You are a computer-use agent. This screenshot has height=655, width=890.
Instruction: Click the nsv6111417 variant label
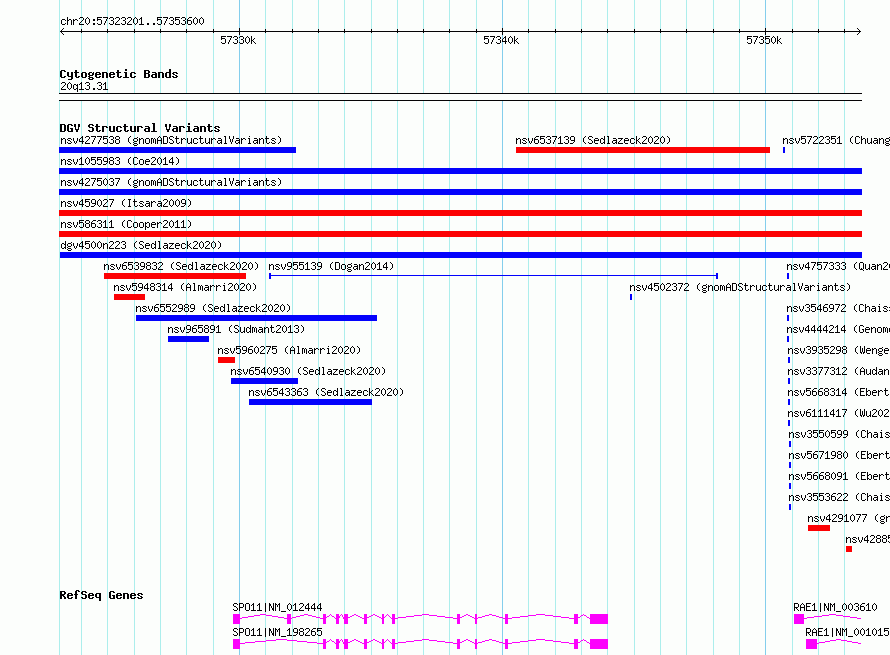pos(838,413)
